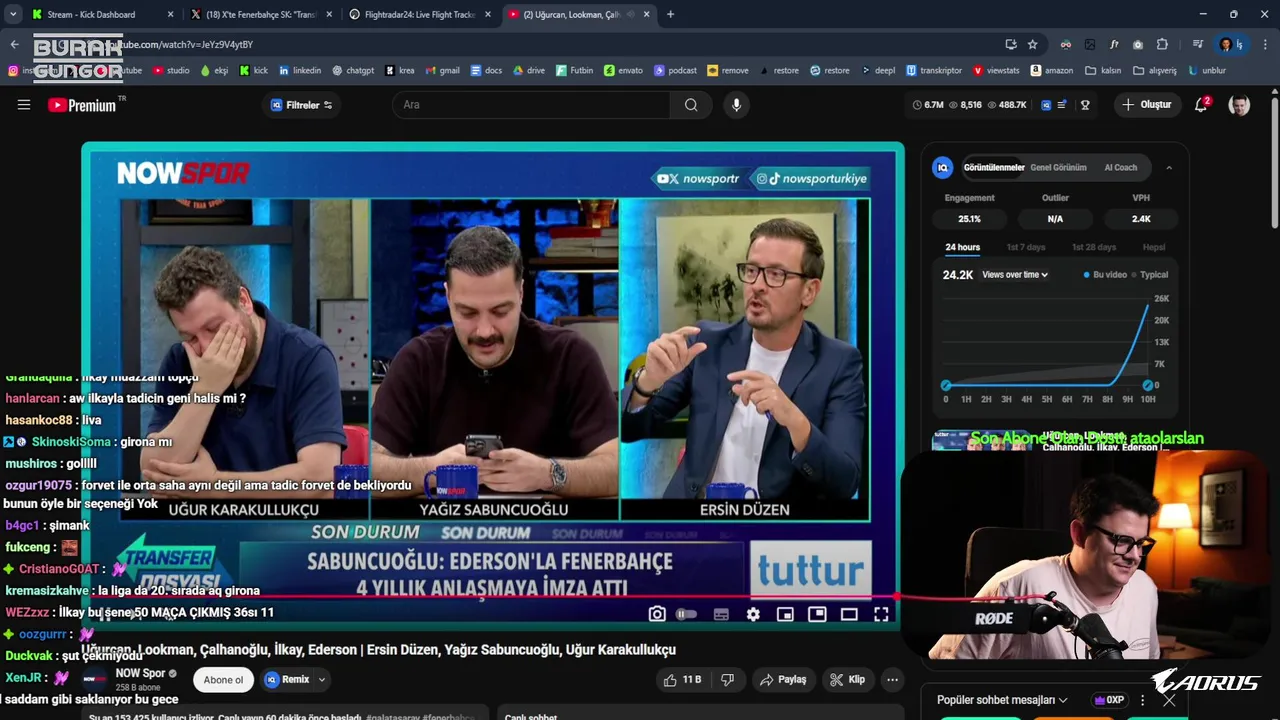Open a new browser tab
This screenshot has height=720, width=1280.
click(670, 15)
